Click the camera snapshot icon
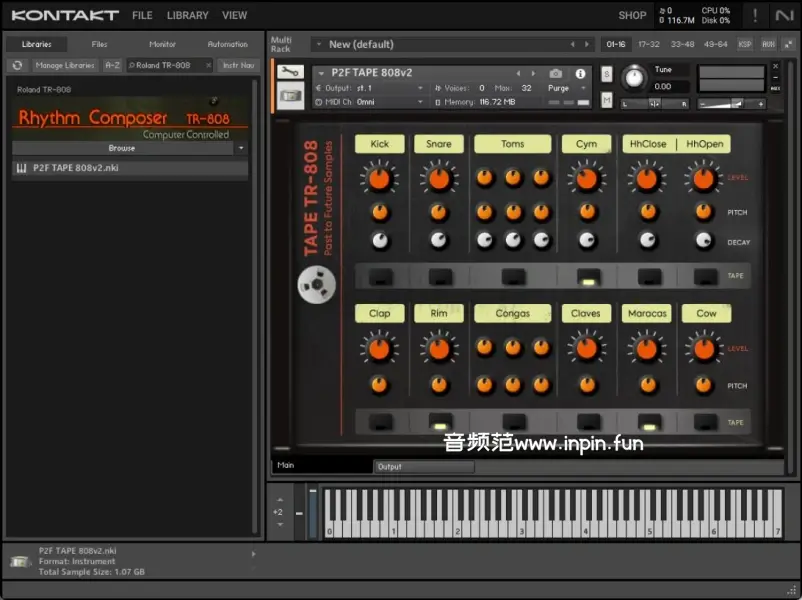This screenshot has width=802, height=600. (556, 73)
